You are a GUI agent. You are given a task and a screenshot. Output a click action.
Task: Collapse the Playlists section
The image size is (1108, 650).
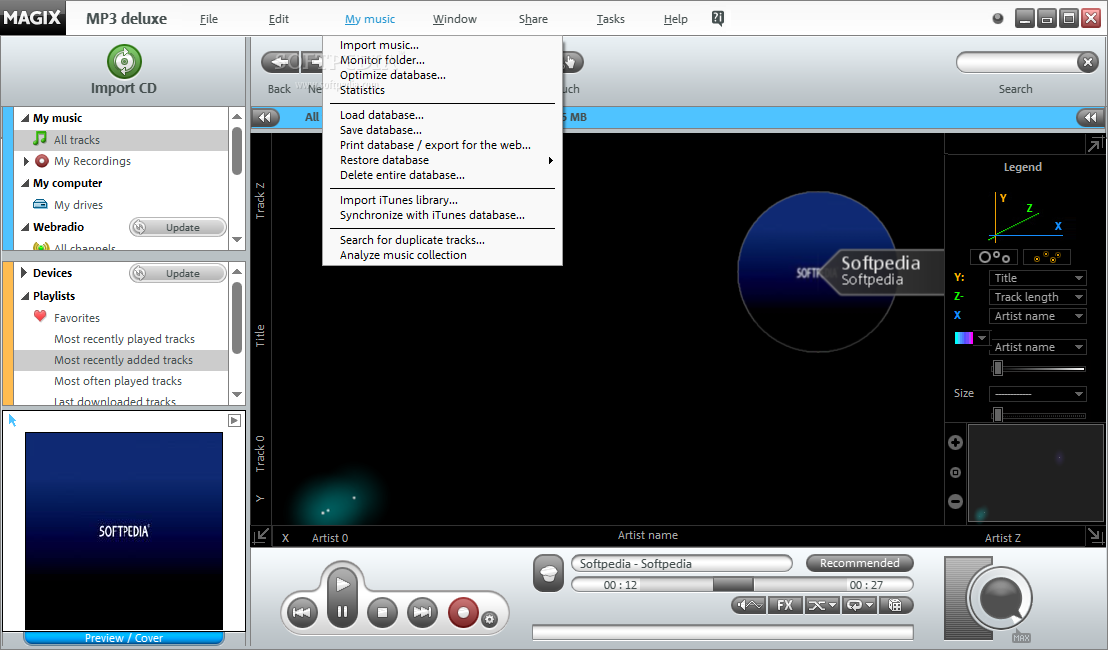pos(25,296)
